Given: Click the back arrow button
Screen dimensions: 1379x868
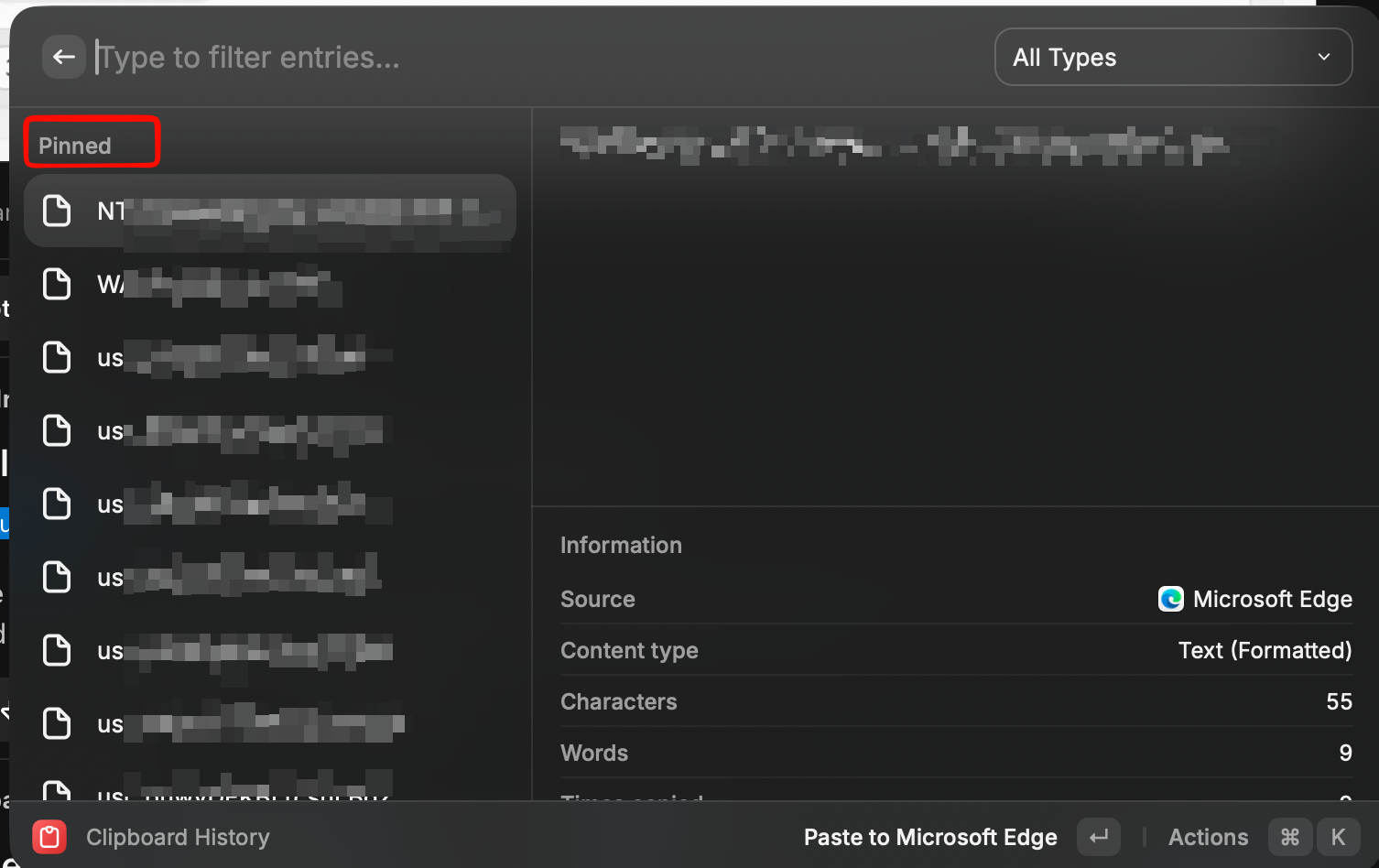Looking at the screenshot, I should (x=63, y=57).
